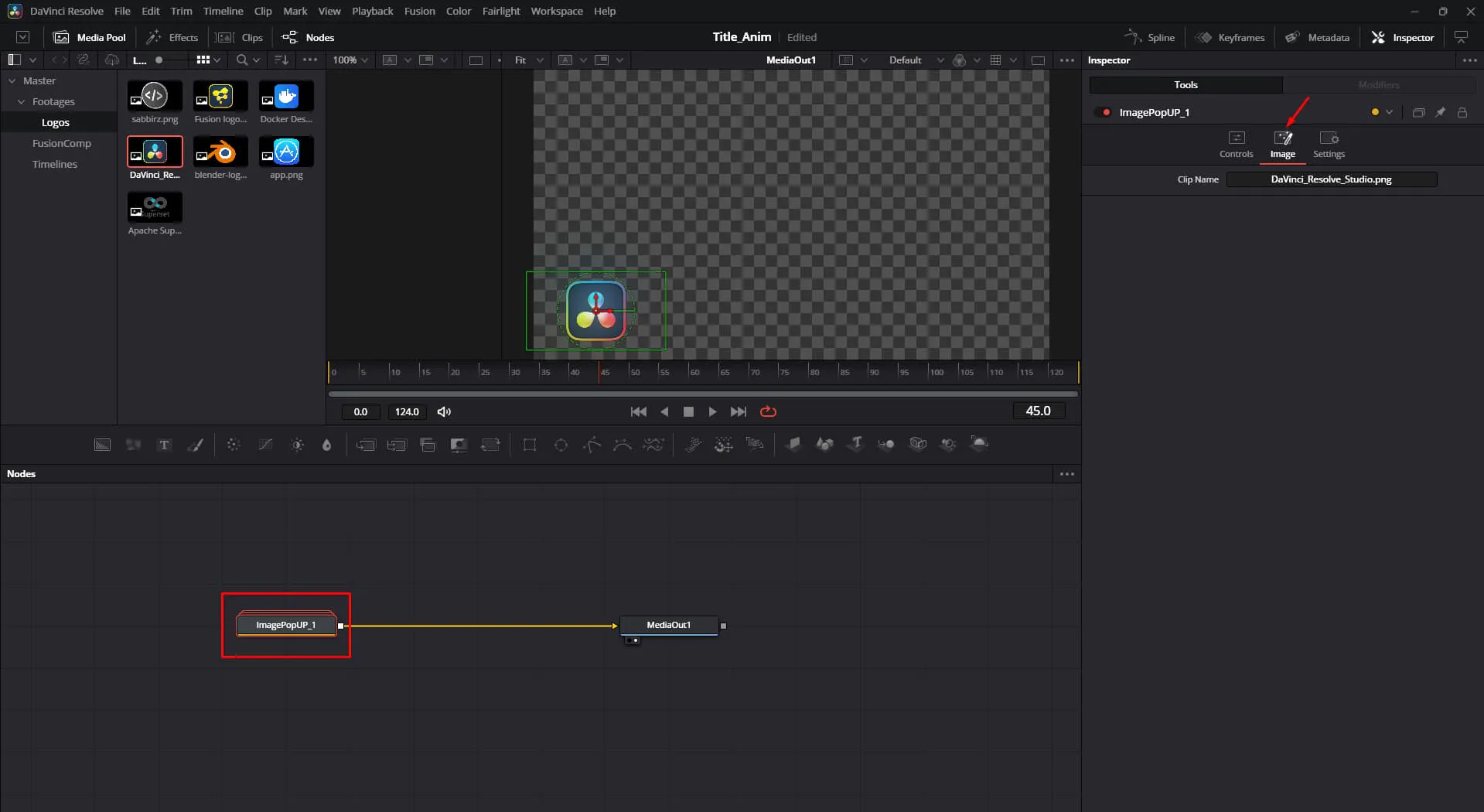Viewport: 1484px width, 812px height.
Task: Add a Text+ node from toolbar
Action: click(x=164, y=445)
